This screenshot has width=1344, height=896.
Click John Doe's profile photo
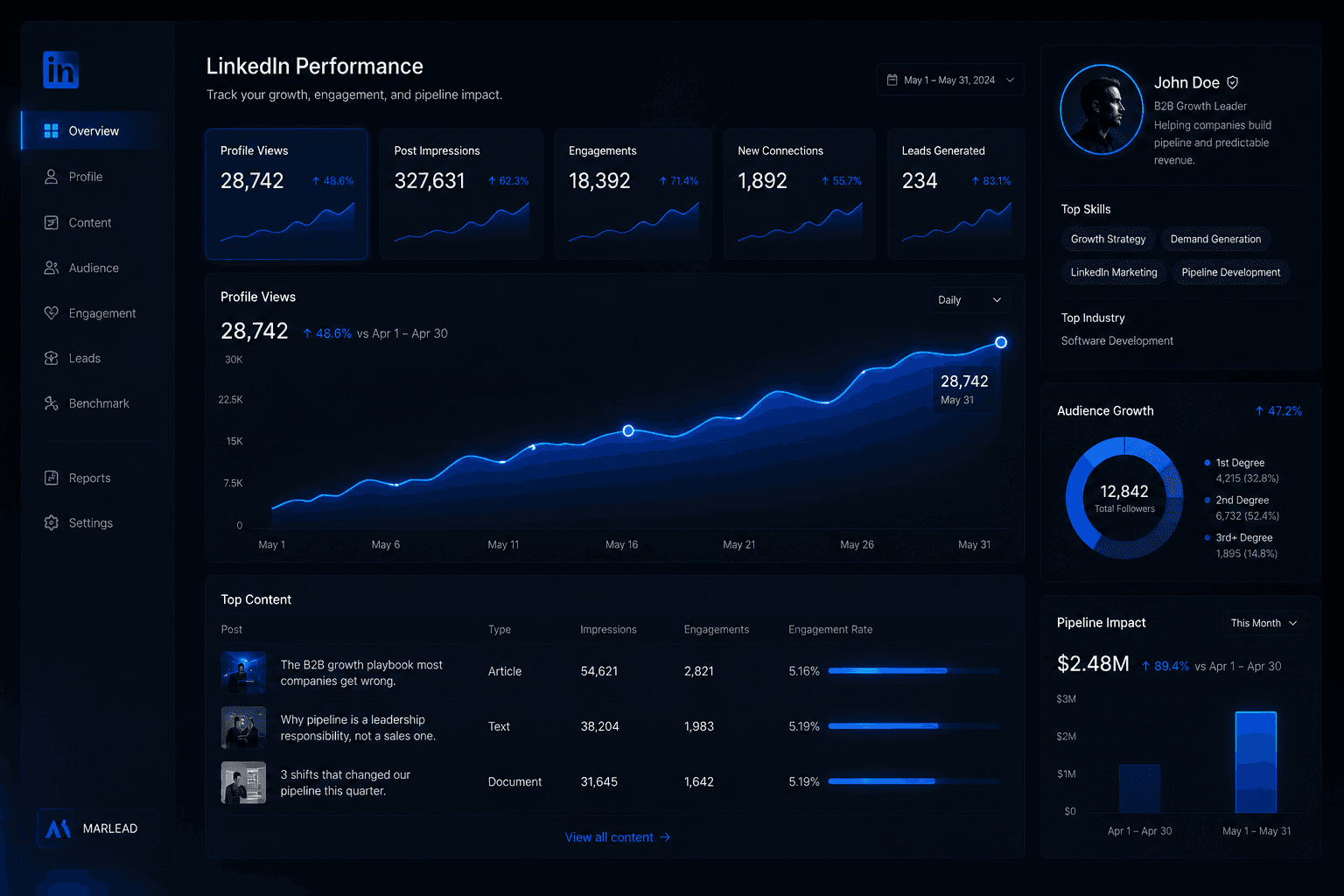[1102, 109]
